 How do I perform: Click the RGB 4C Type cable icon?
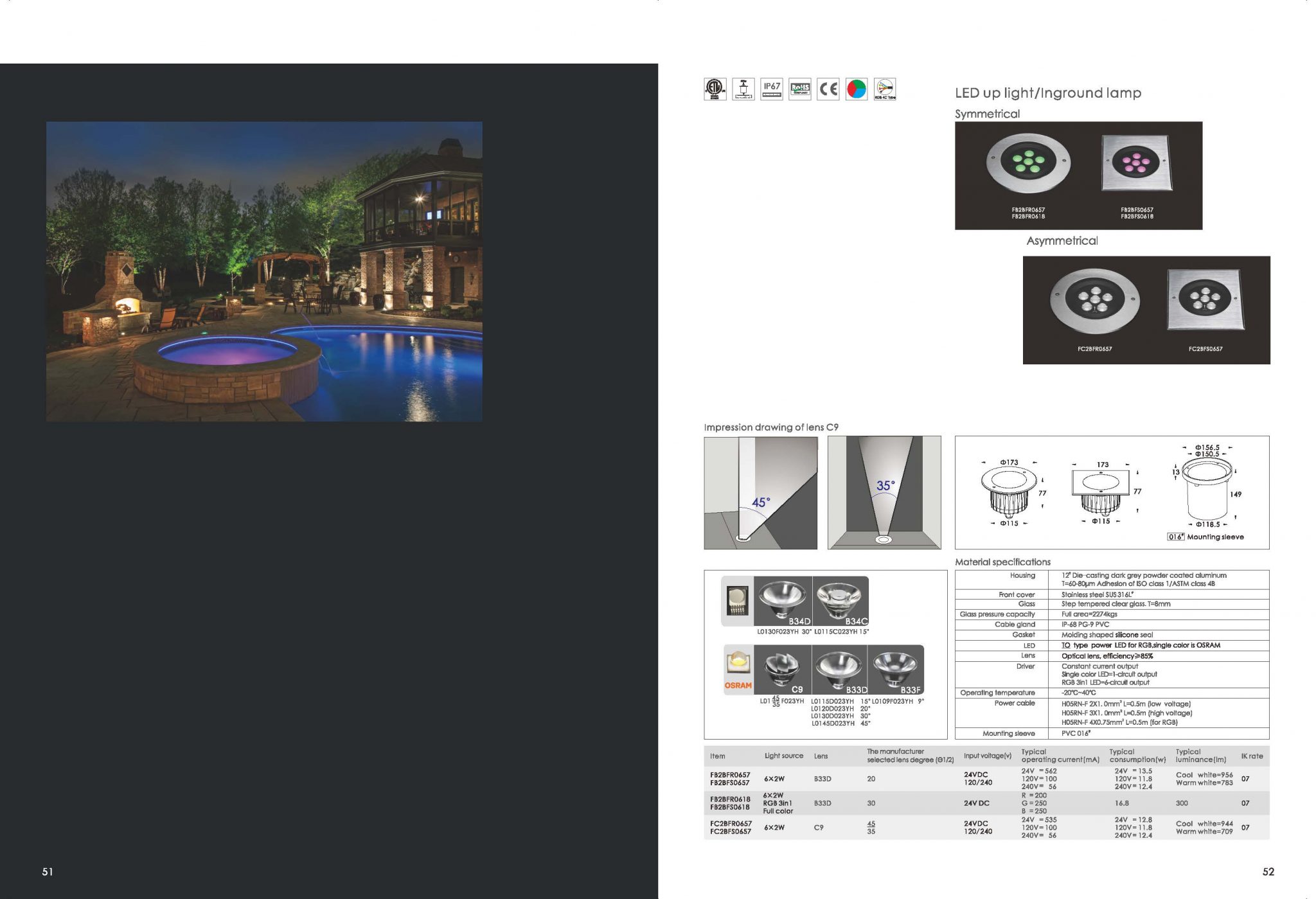885,89
